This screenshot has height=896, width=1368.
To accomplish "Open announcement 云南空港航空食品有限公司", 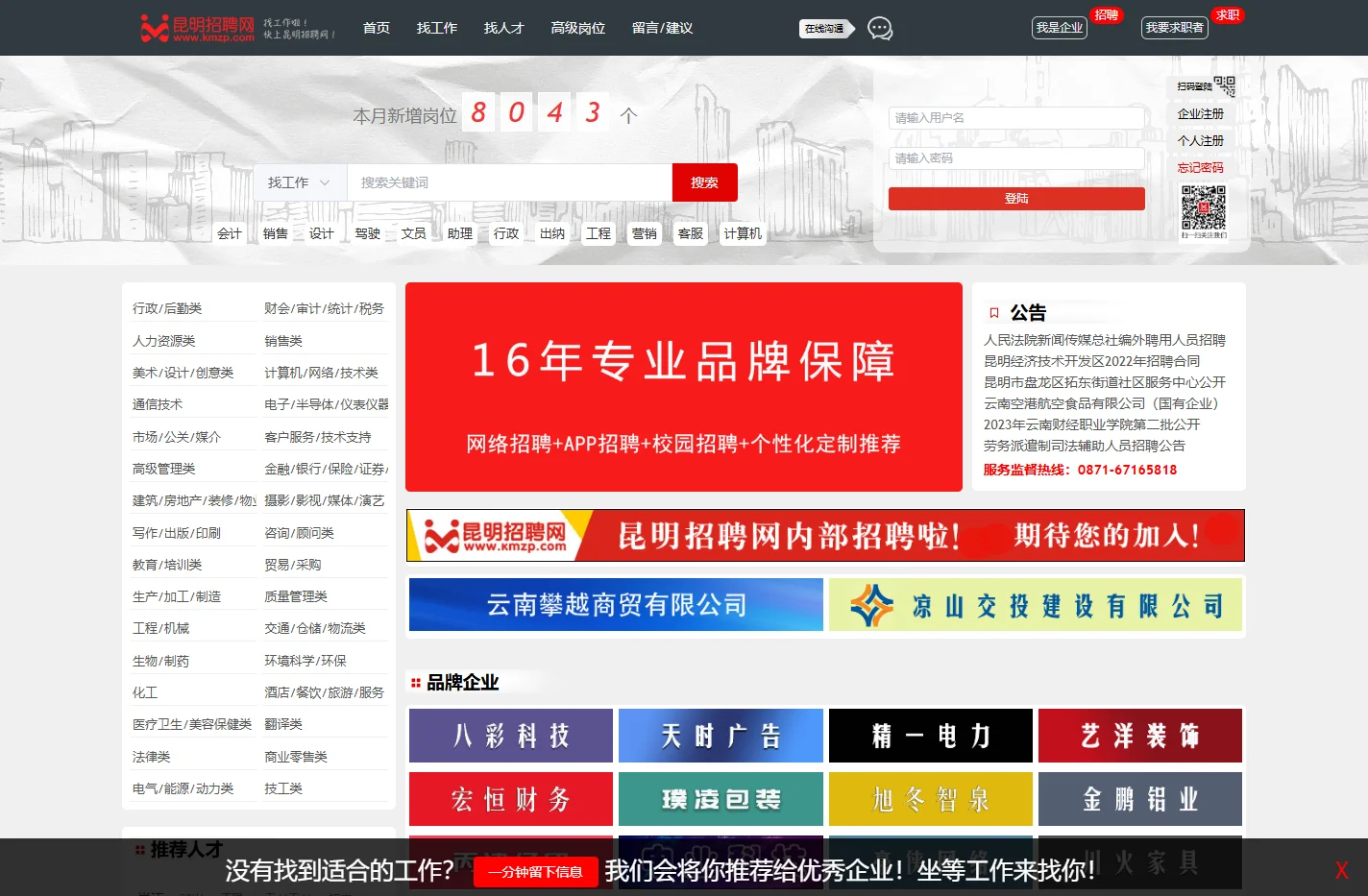I will point(1101,403).
